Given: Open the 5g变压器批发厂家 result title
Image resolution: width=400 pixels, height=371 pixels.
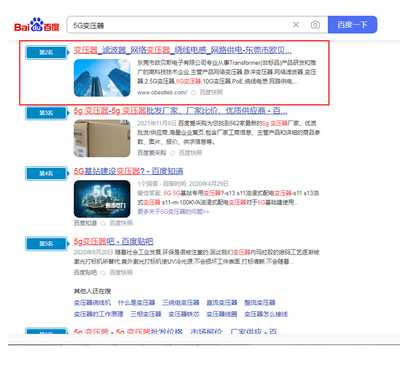Looking at the screenshot, I should 180,111.
